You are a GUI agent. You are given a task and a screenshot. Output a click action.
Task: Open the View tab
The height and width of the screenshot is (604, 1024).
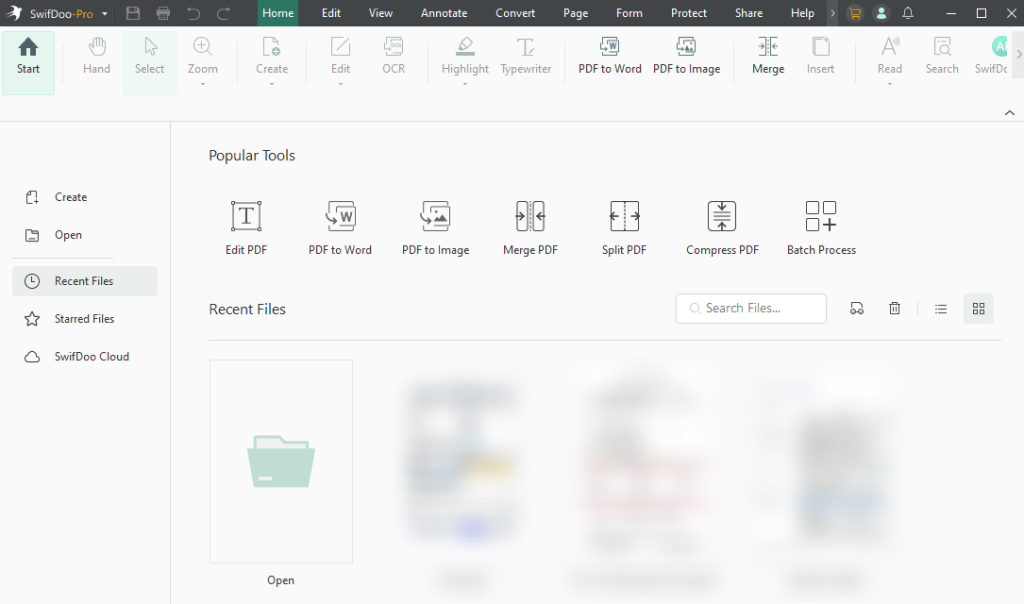[381, 13]
